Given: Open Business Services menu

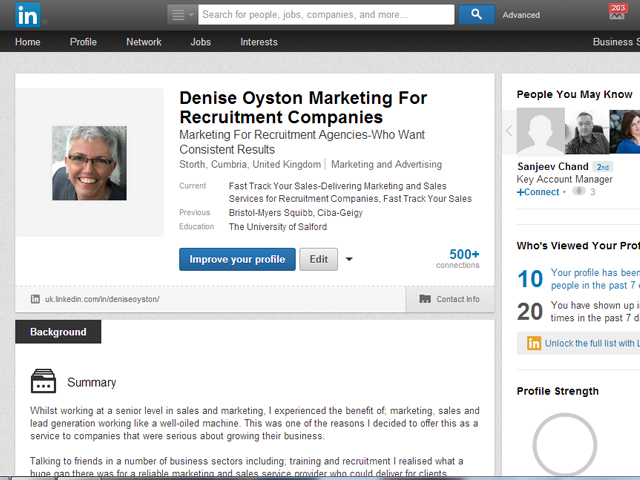Looking at the screenshot, I should coord(616,42).
